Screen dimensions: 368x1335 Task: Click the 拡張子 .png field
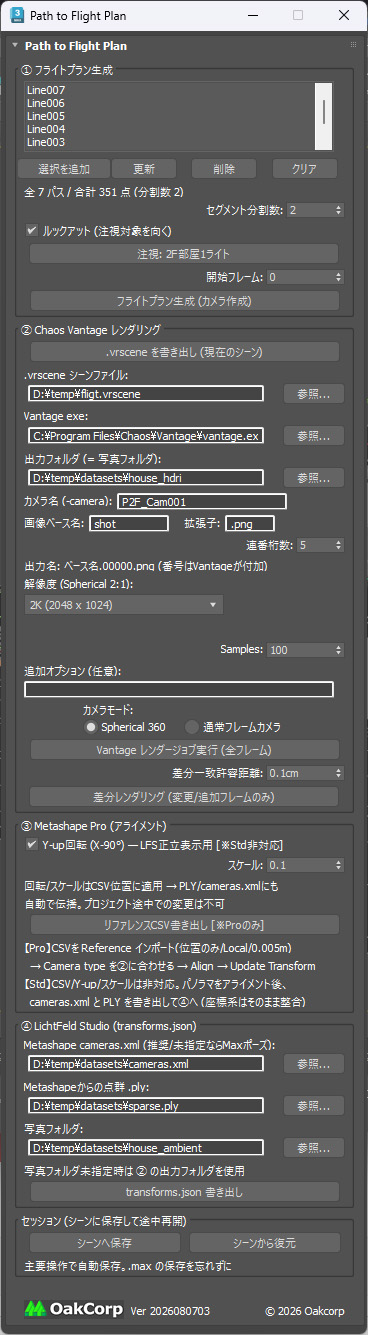click(x=250, y=523)
